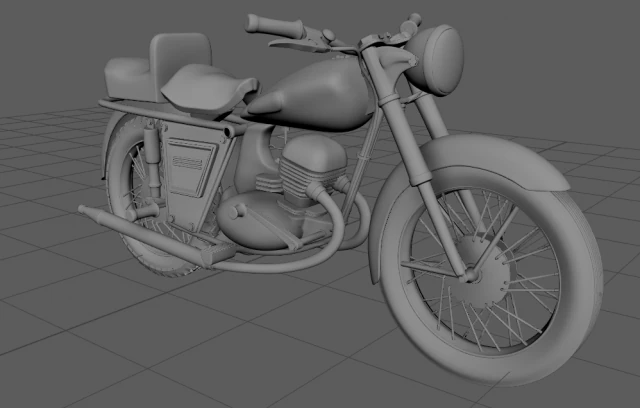Viewport: 640px width, 408px height.
Task: Select the left handlebar grip
Action: (x=274, y=26)
